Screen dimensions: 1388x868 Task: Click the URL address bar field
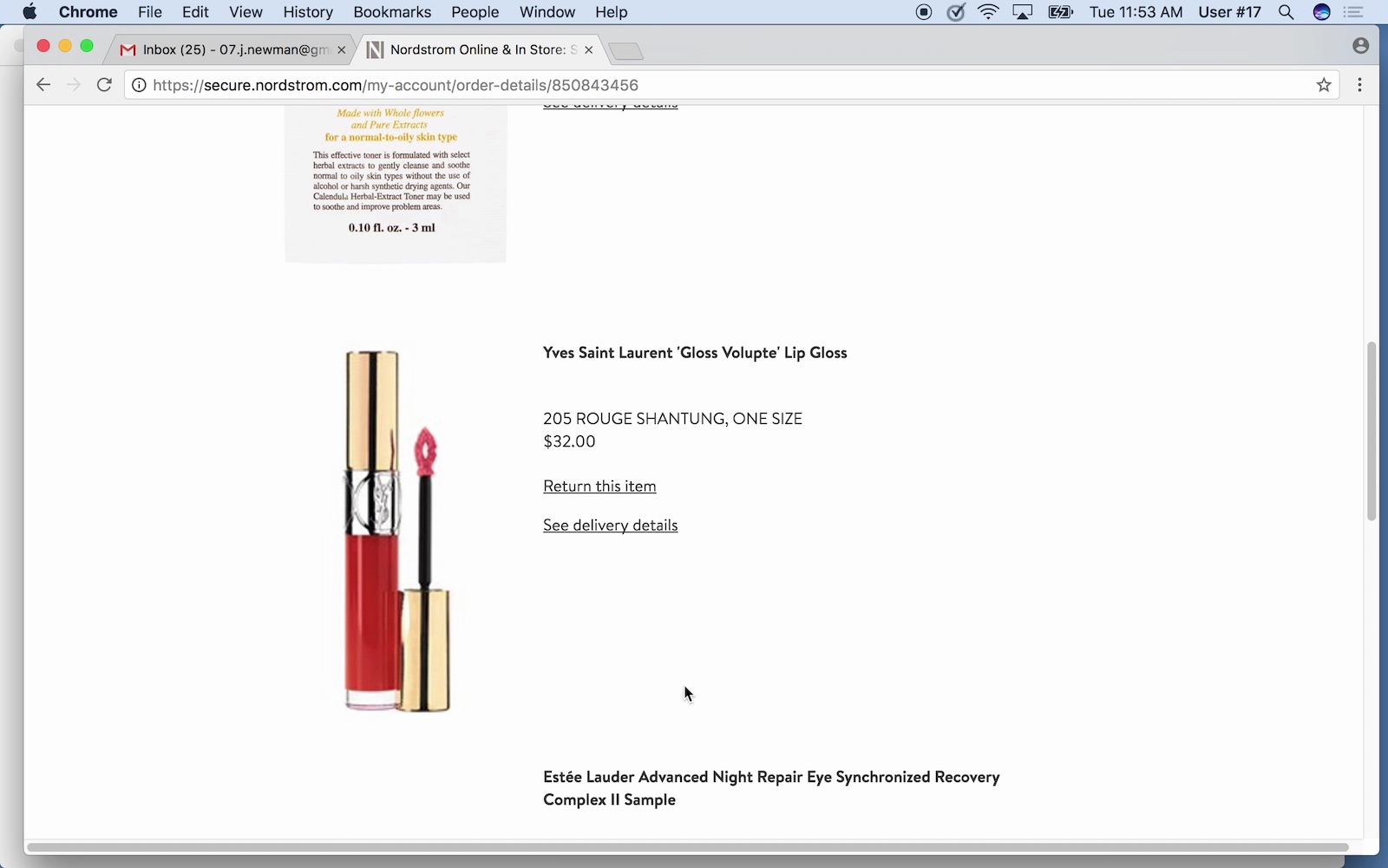coord(694,85)
